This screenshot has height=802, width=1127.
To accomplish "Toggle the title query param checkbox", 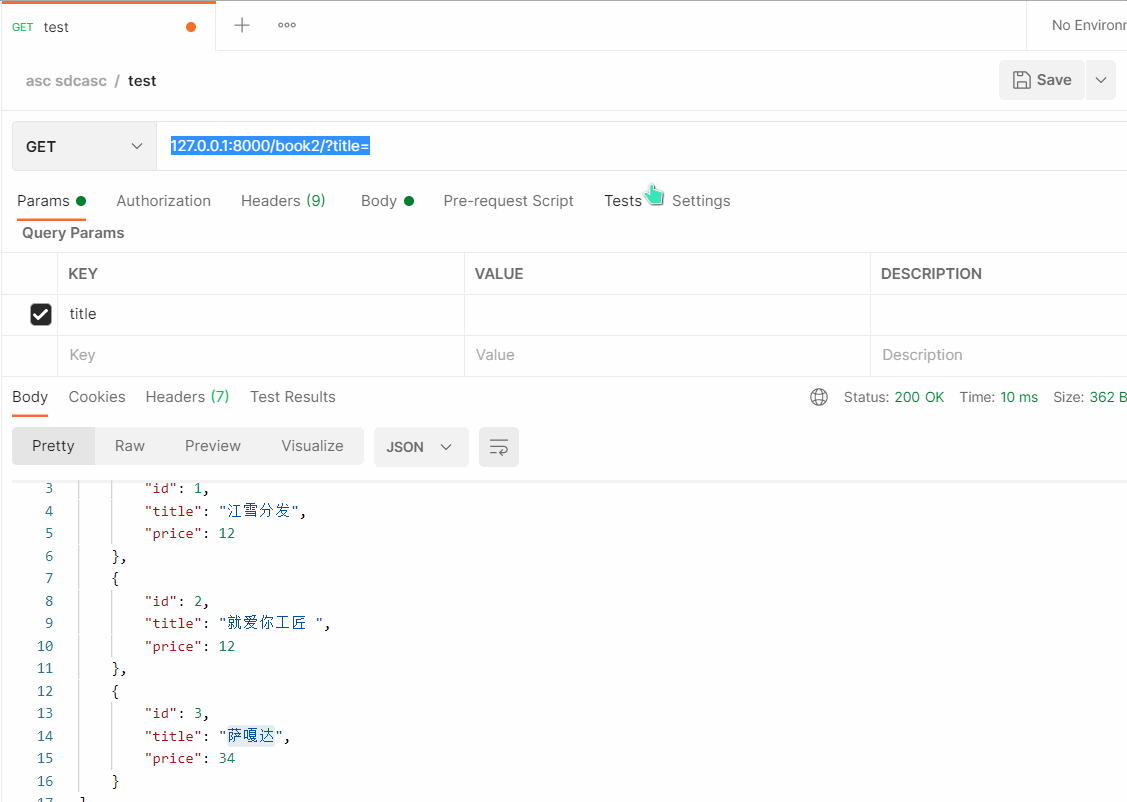I will coord(41,314).
